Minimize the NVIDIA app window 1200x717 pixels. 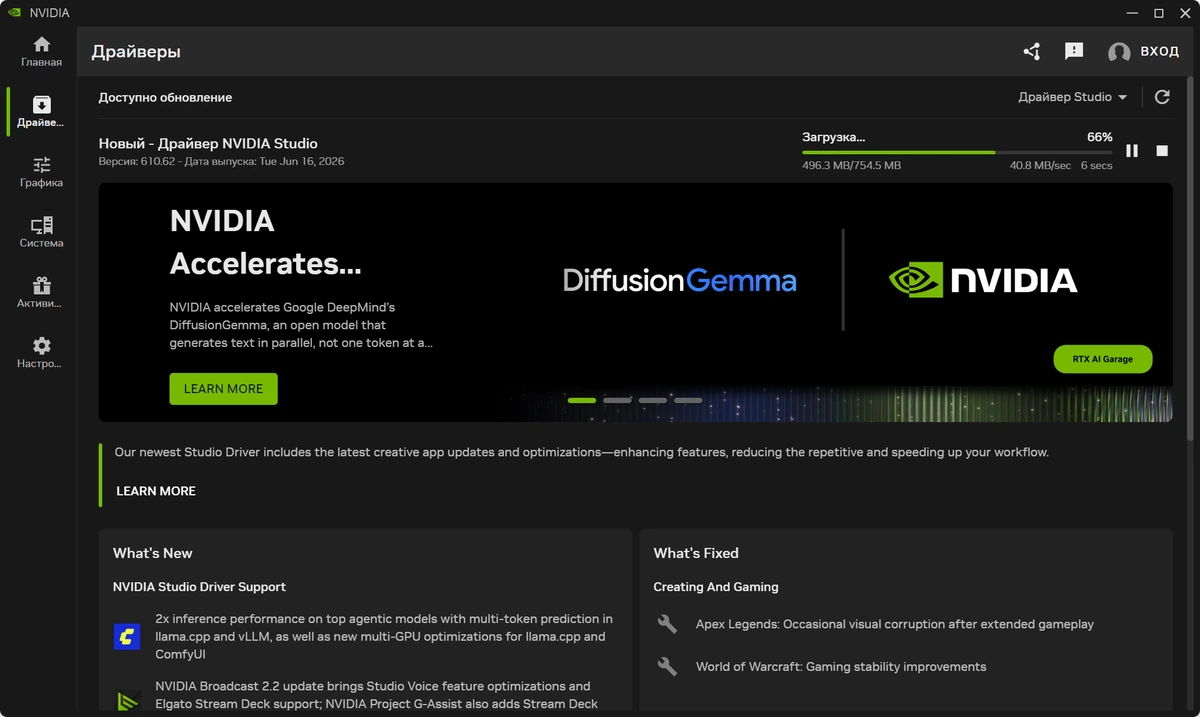(1133, 13)
